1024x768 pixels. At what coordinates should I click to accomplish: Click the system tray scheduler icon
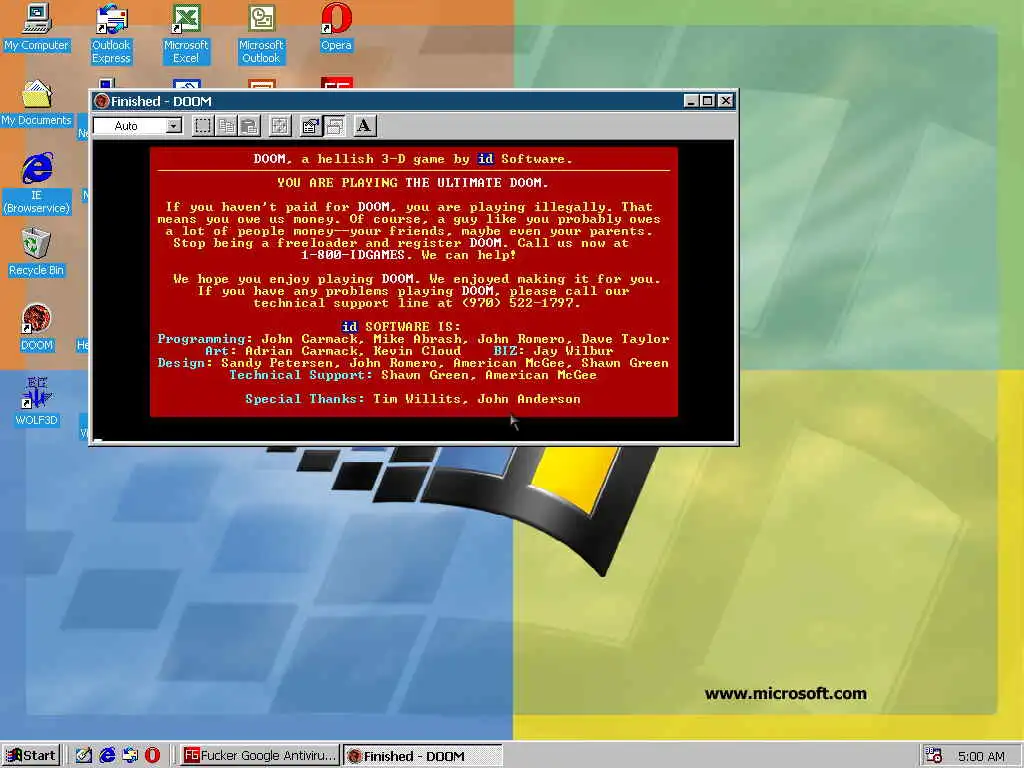[933, 756]
